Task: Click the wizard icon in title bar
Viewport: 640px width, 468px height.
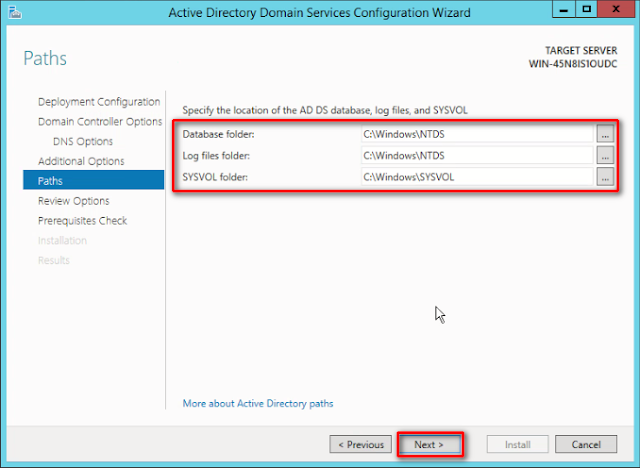Action: pyautogui.click(x=15, y=12)
